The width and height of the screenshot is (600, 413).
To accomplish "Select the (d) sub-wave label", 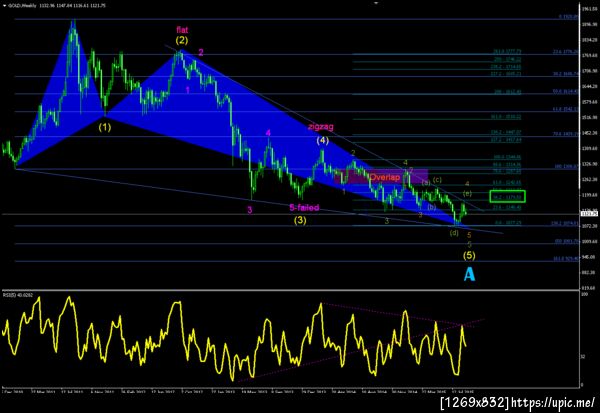I will (x=454, y=232).
